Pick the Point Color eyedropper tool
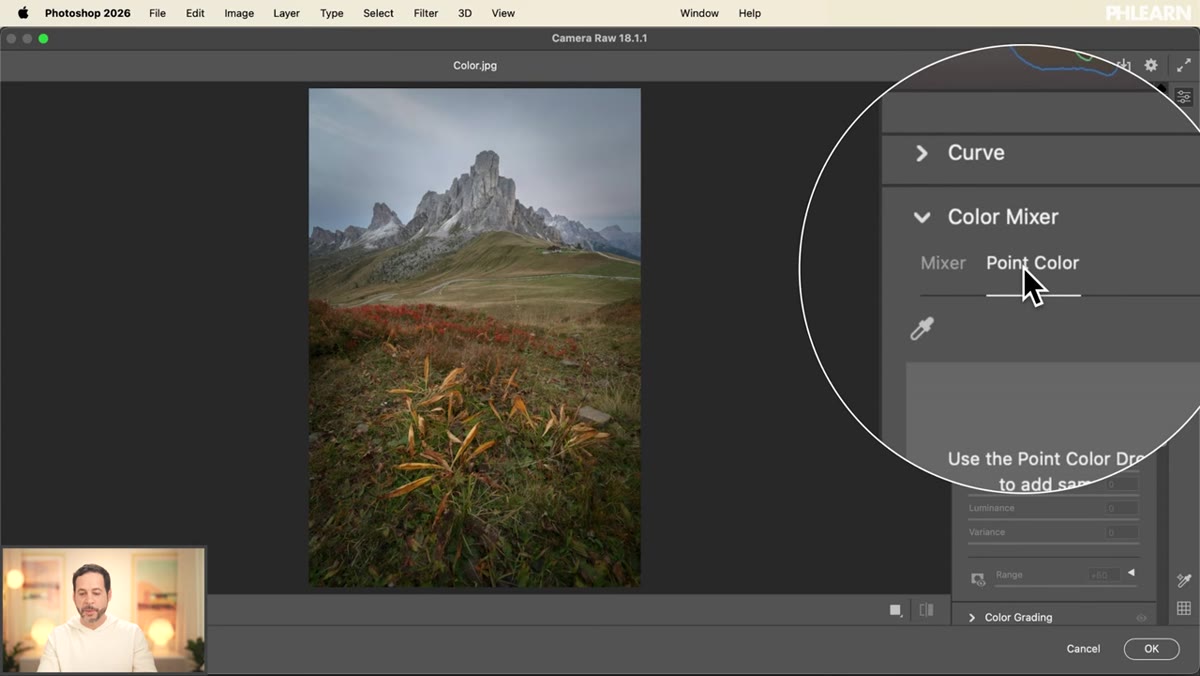 922,329
